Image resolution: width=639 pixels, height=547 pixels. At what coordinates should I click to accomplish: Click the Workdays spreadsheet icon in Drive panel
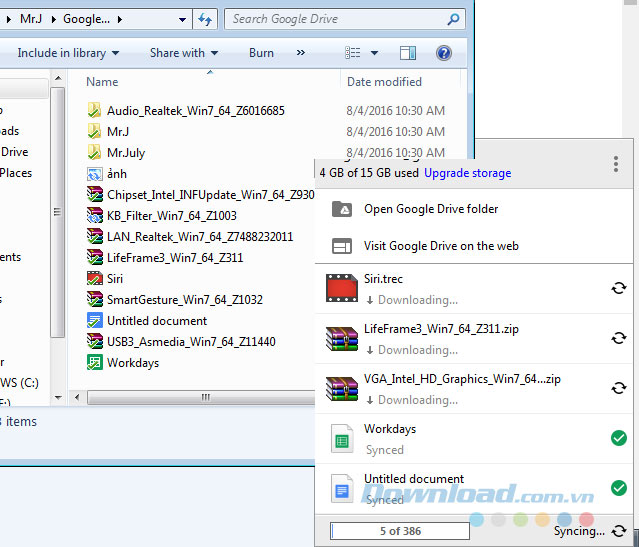click(341, 438)
